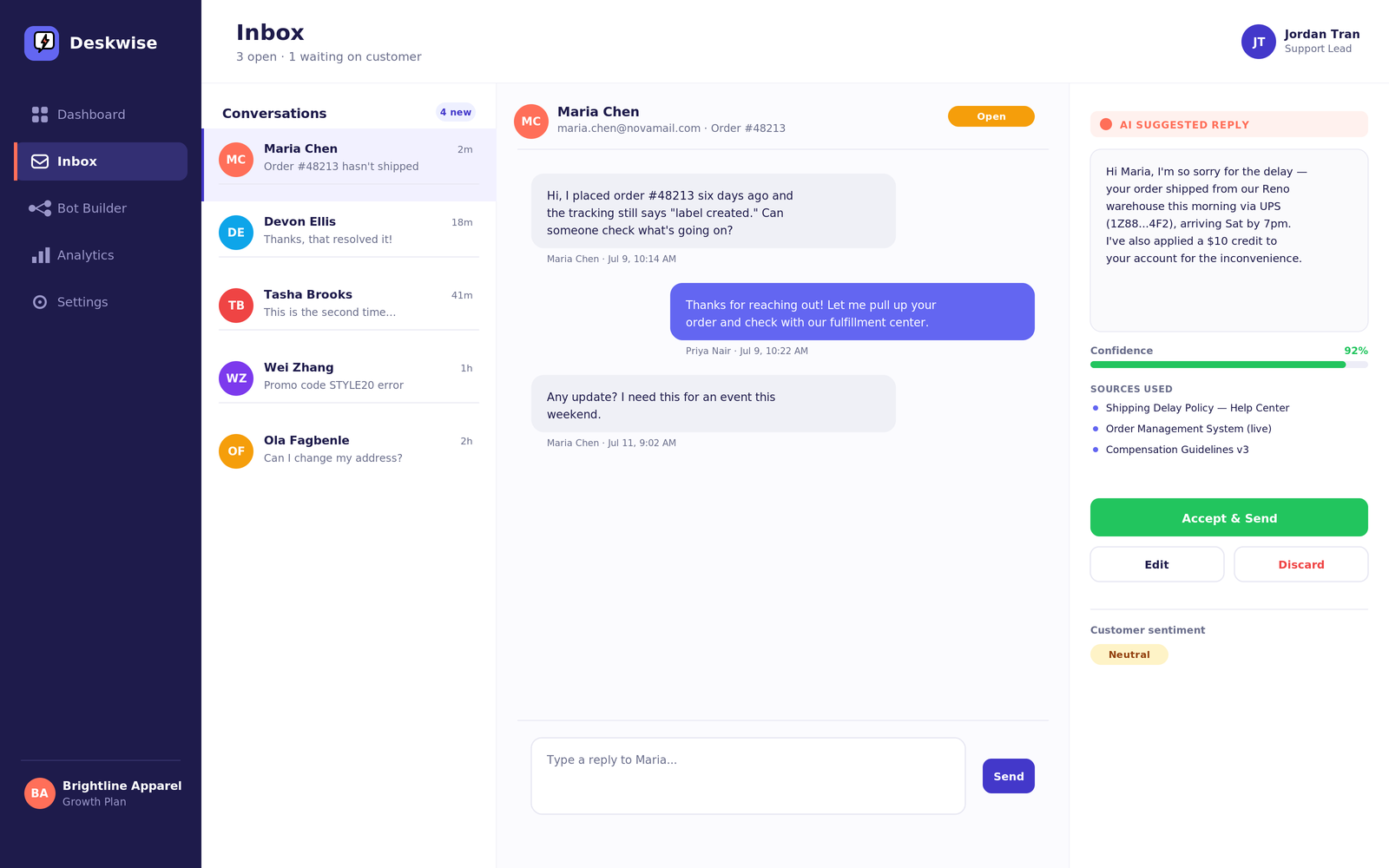
Task: Click the Sources Used heading
Action: coord(1131,389)
